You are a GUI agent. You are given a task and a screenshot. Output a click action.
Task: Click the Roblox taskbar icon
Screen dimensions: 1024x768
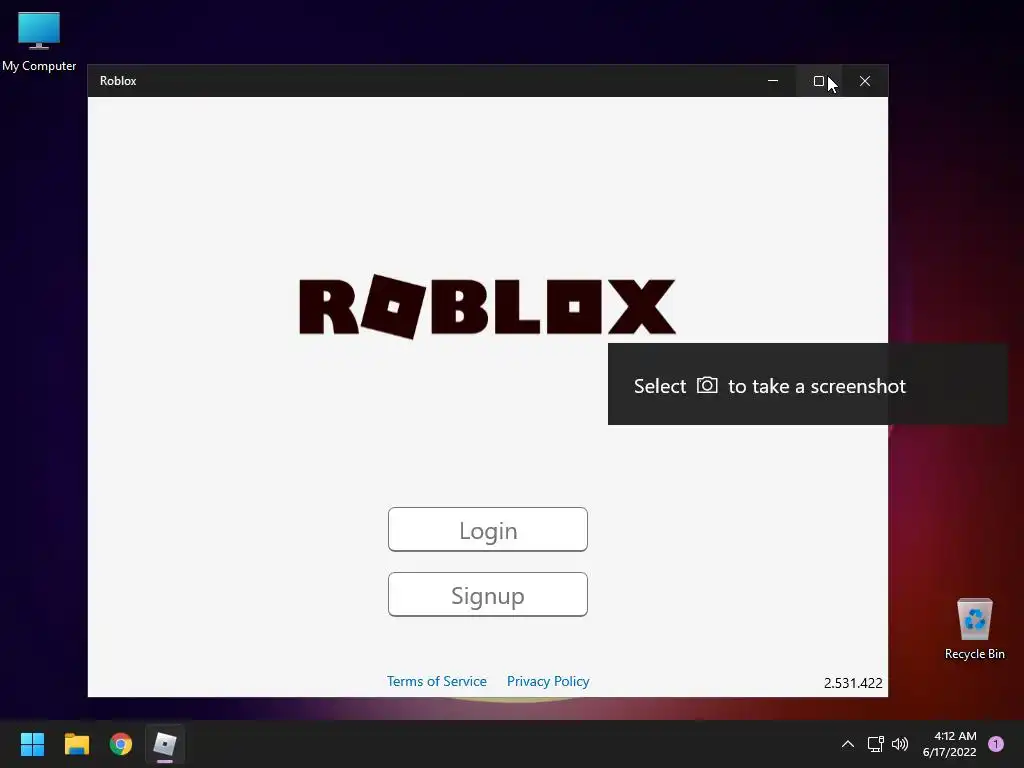[x=165, y=744]
